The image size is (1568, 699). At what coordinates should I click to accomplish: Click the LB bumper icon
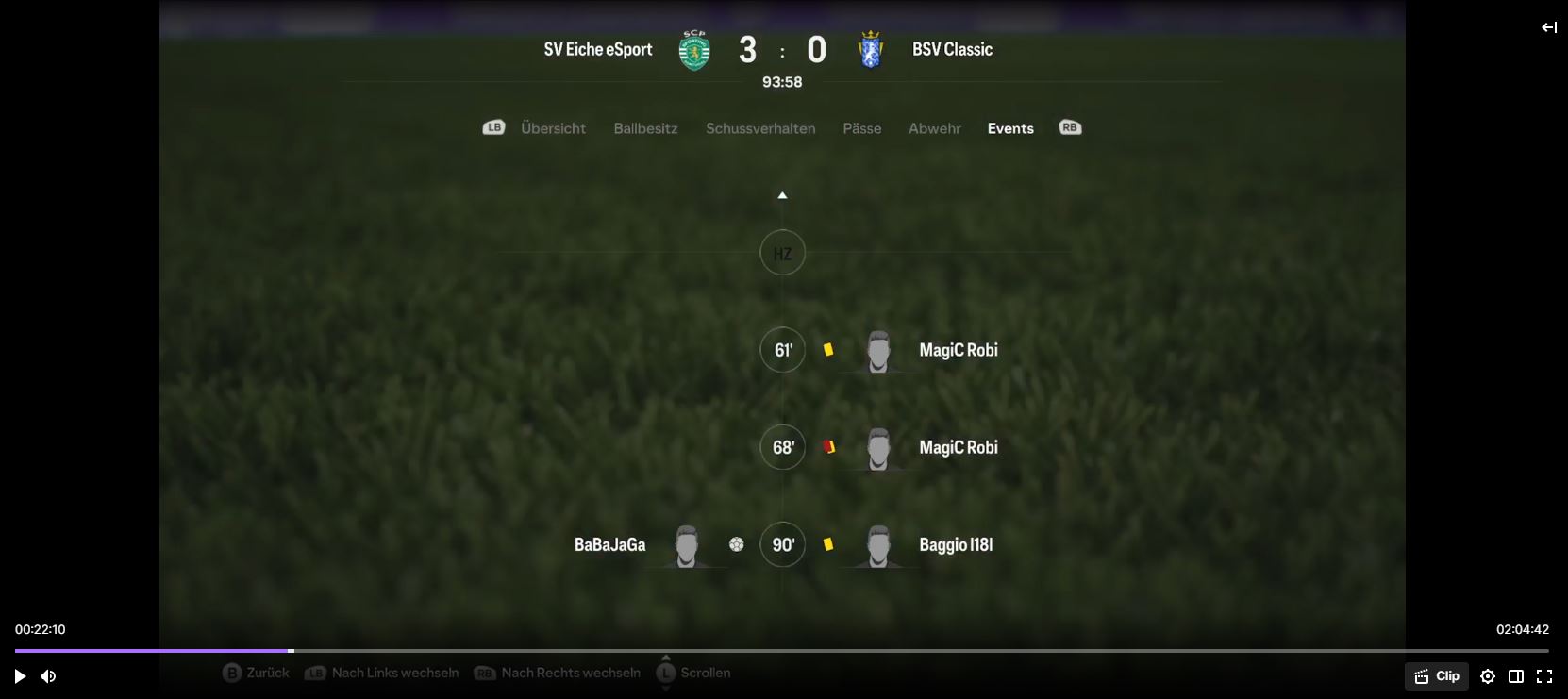[x=494, y=127]
